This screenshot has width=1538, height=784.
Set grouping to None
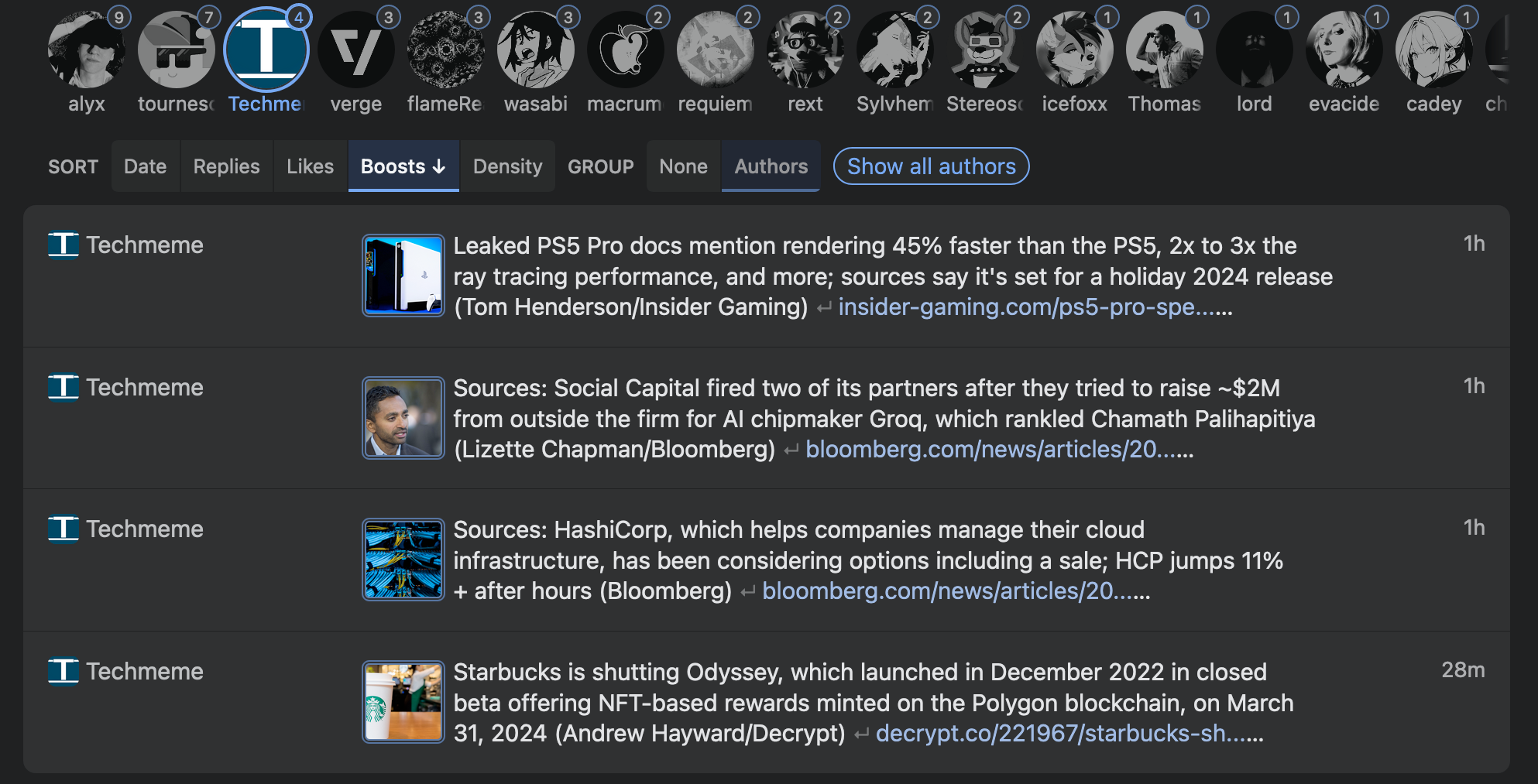point(684,166)
